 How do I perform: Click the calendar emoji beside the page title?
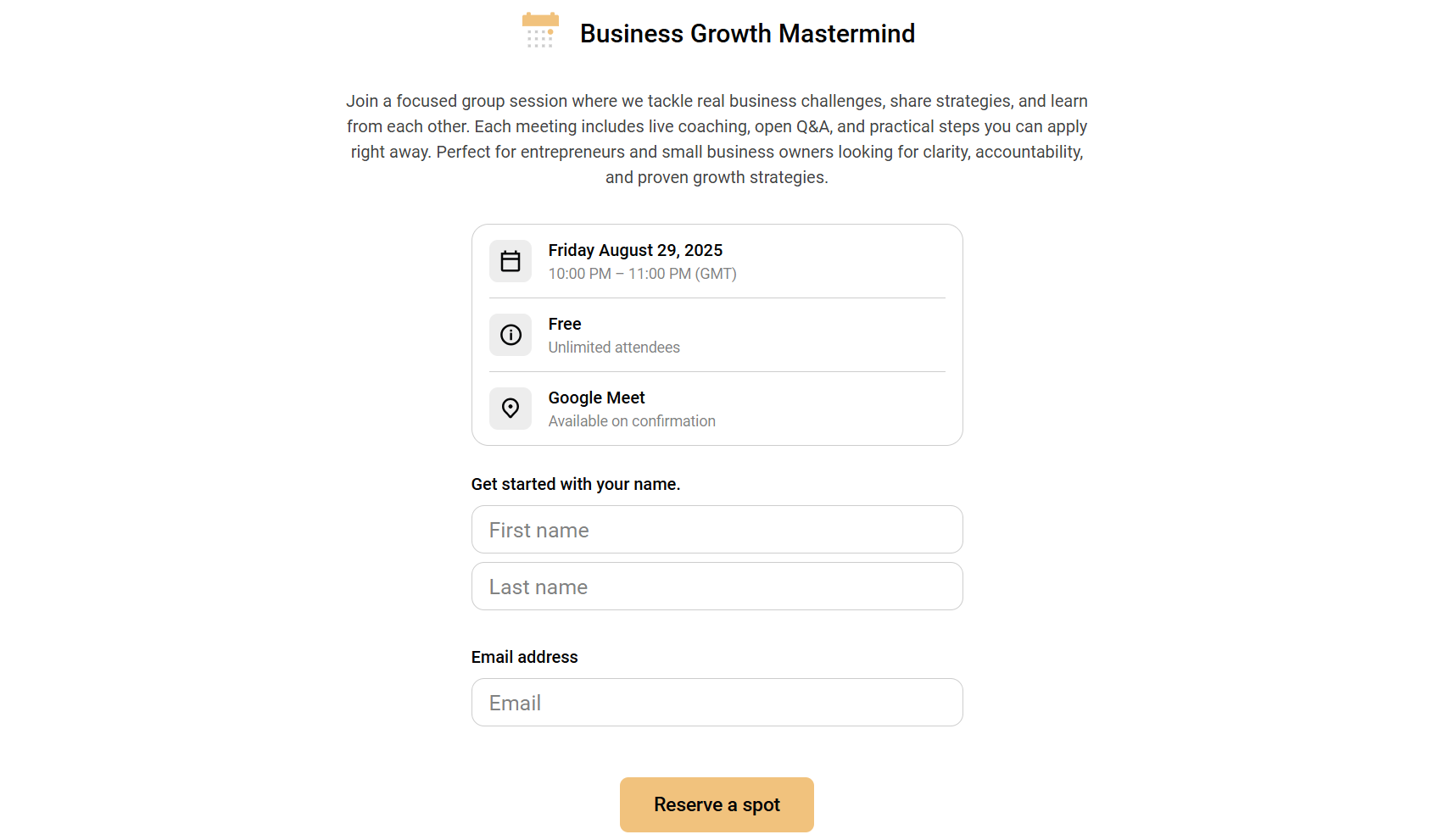click(x=540, y=30)
